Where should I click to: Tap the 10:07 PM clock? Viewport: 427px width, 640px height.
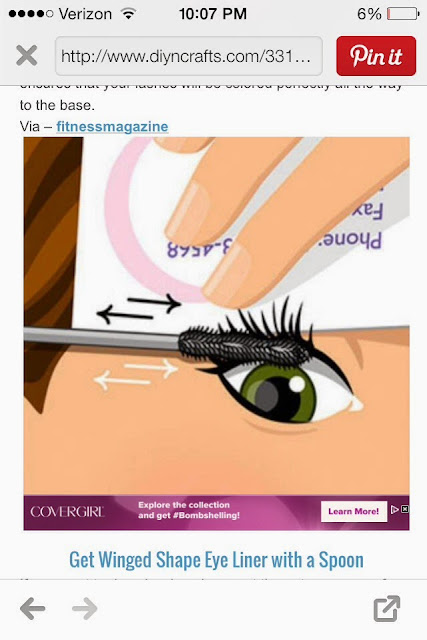(x=213, y=14)
